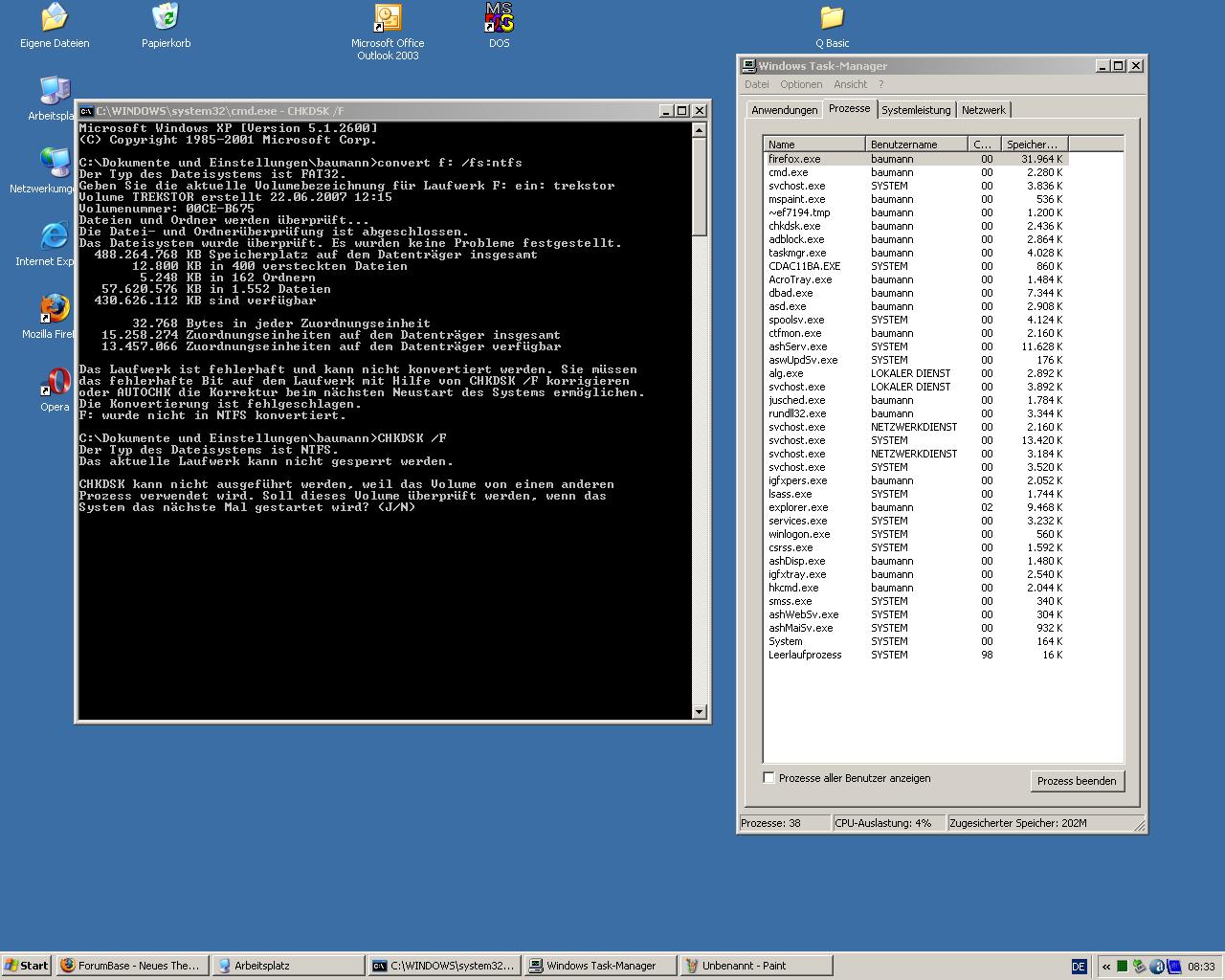This screenshot has width=1225, height=980.
Task: Switch to the Prozesse tab
Action: coord(849,108)
